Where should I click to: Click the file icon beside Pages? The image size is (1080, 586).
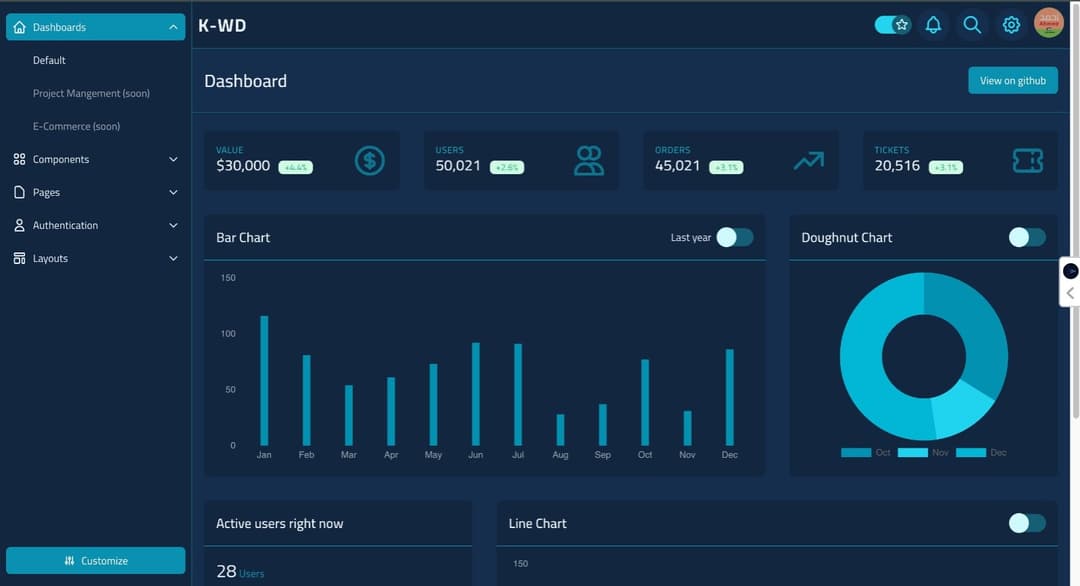point(19,192)
